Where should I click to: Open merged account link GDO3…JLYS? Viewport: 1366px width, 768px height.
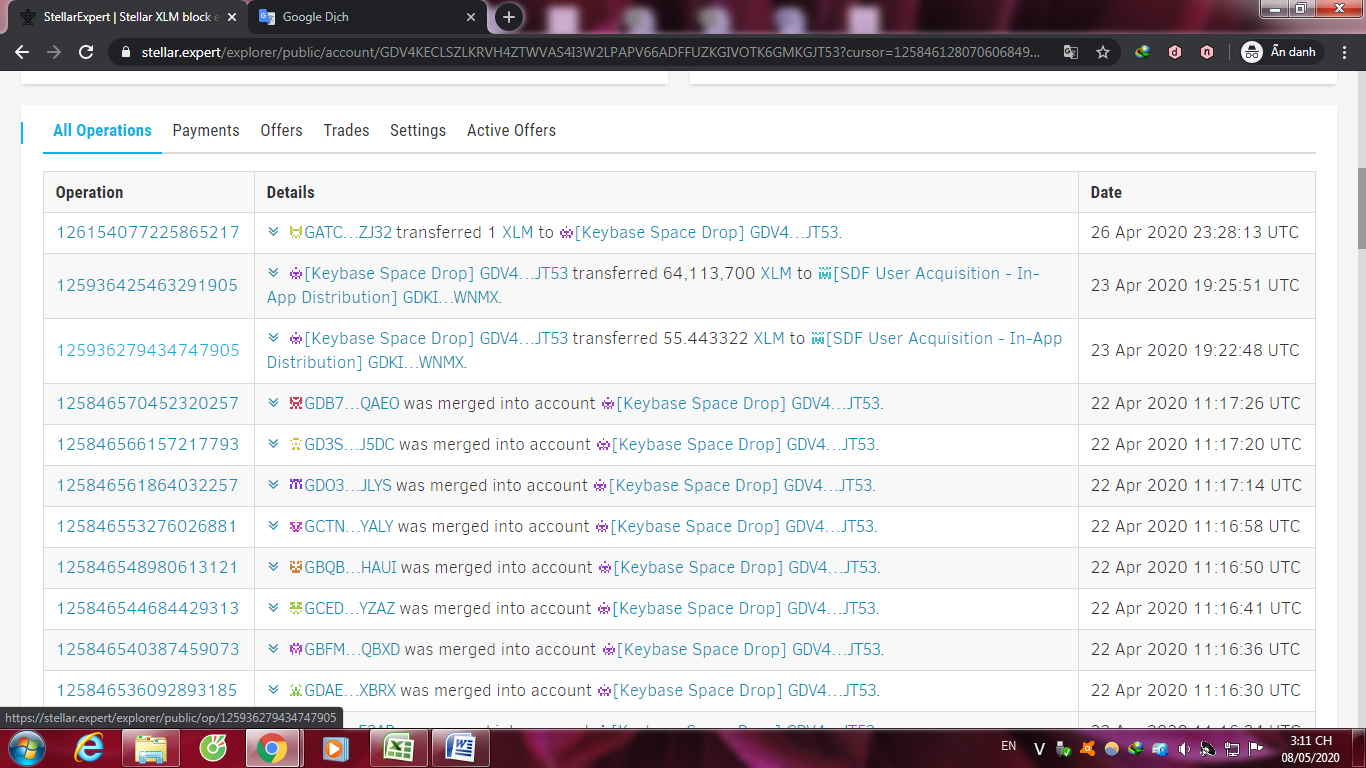point(348,485)
